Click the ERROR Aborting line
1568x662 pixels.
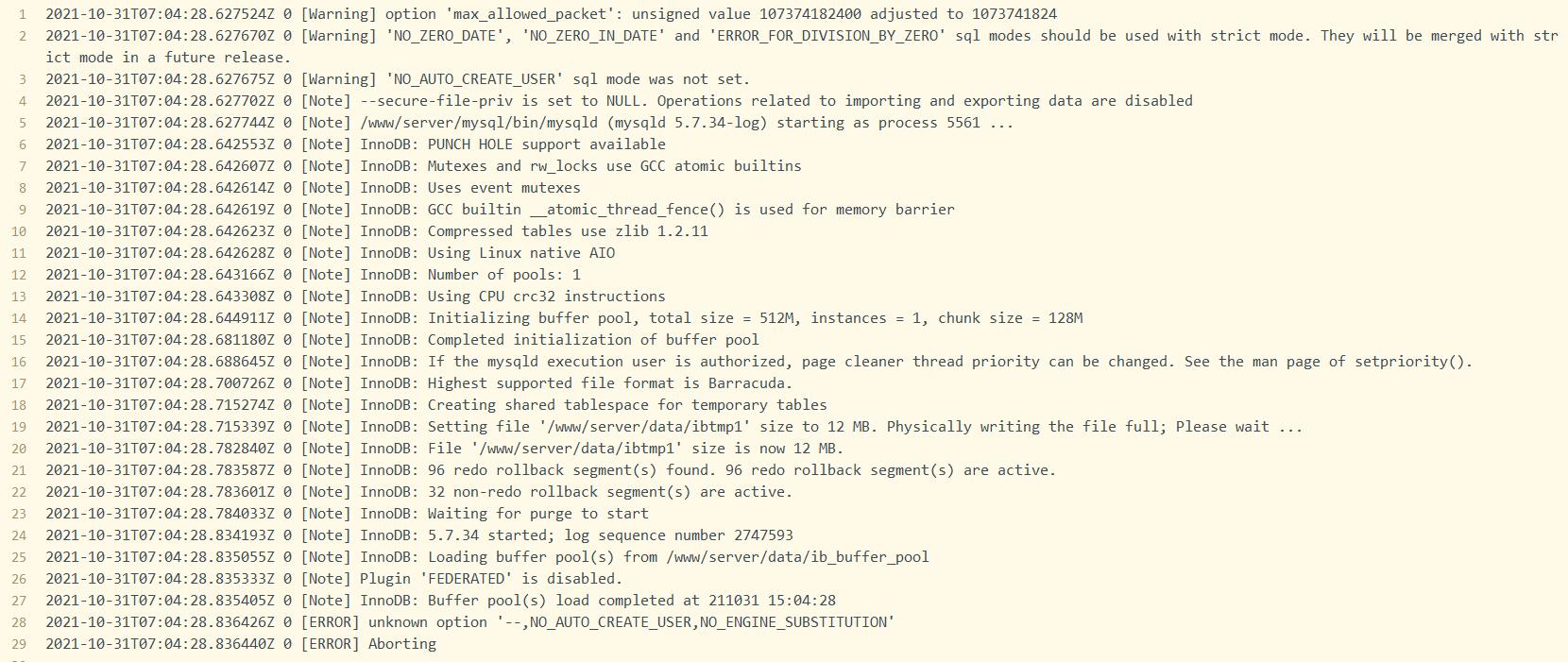[x=241, y=644]
